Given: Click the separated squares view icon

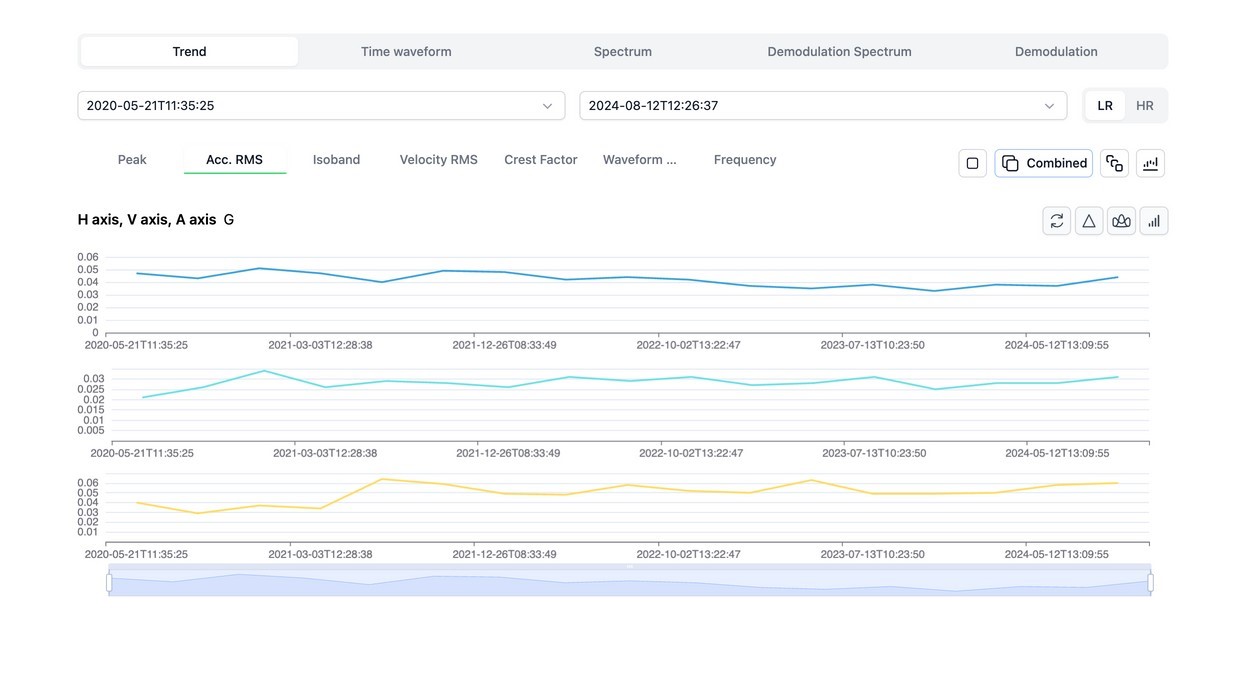Looking at the screenshot, I should point(1114,163).
